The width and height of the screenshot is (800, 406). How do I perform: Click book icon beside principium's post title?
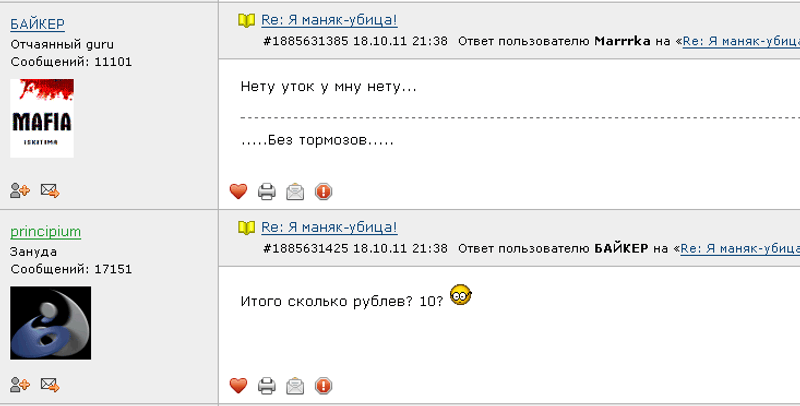coord(246,228)
